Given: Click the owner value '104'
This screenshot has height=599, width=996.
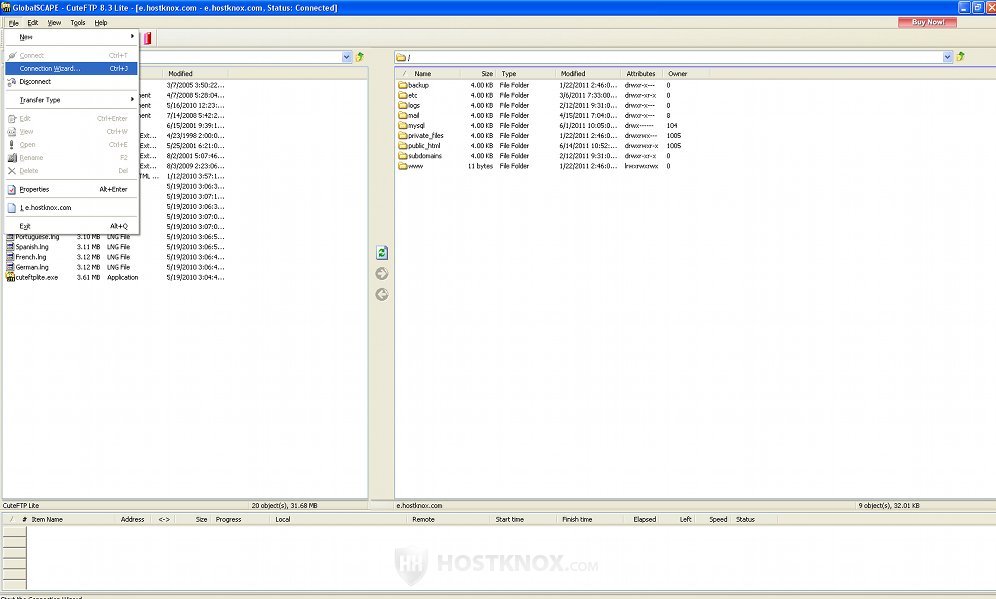Looking at the screenshot, I should click(x=672, y=126).
